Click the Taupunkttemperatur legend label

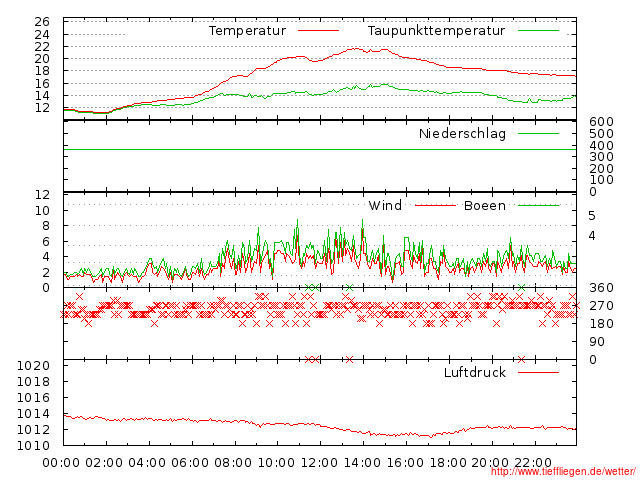click(x=436, y=31)
